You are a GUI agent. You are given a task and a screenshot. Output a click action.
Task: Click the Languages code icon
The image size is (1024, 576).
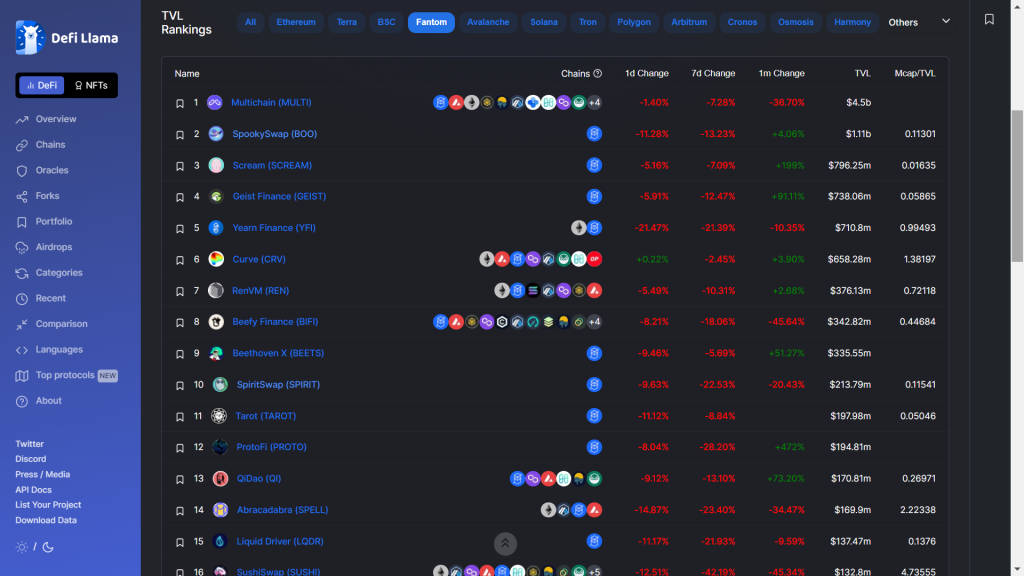pyautogui.click(x=22, y=350)
